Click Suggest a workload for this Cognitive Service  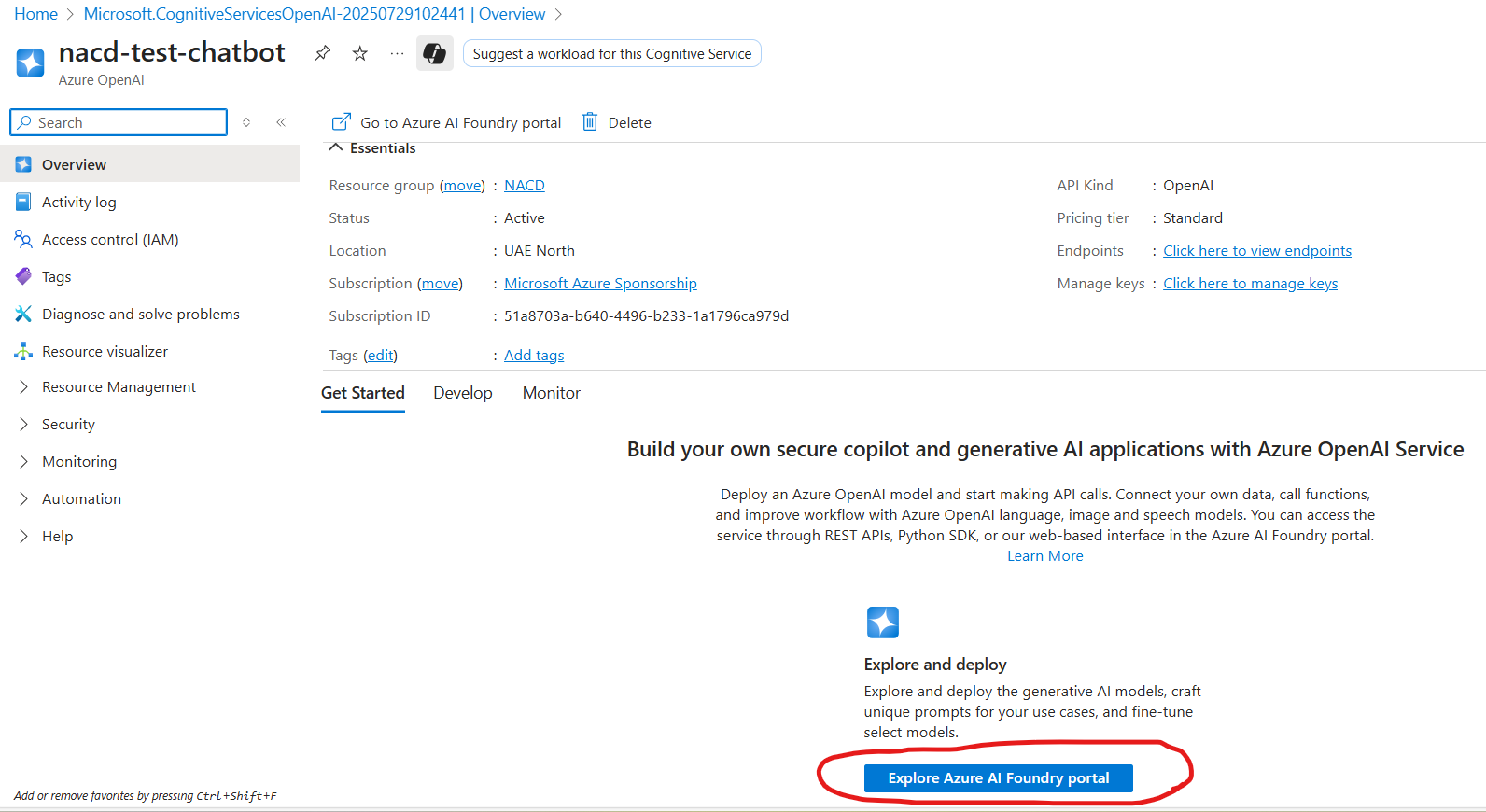tap(611, 54)
